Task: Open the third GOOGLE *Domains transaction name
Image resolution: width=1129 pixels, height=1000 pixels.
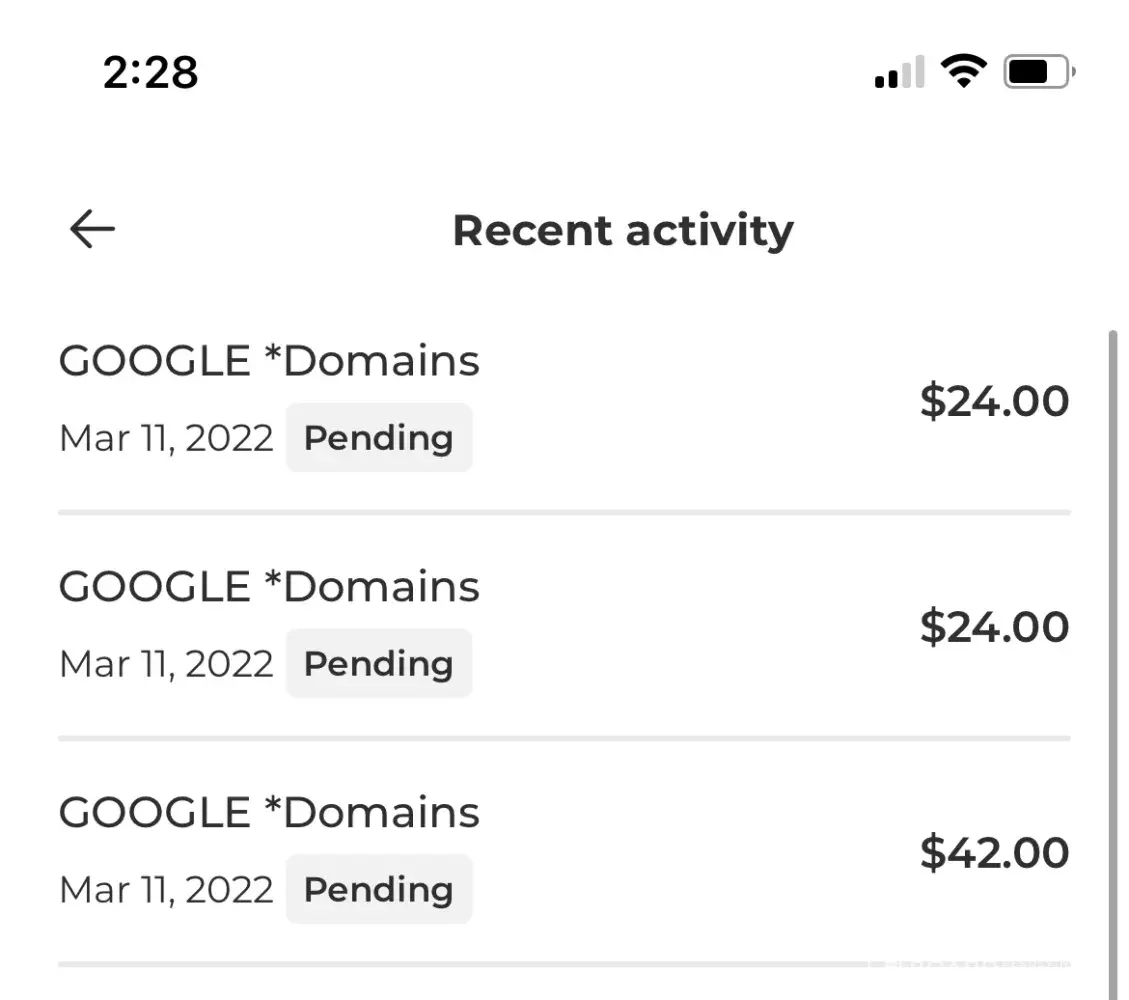Action: tap(269, 813)
